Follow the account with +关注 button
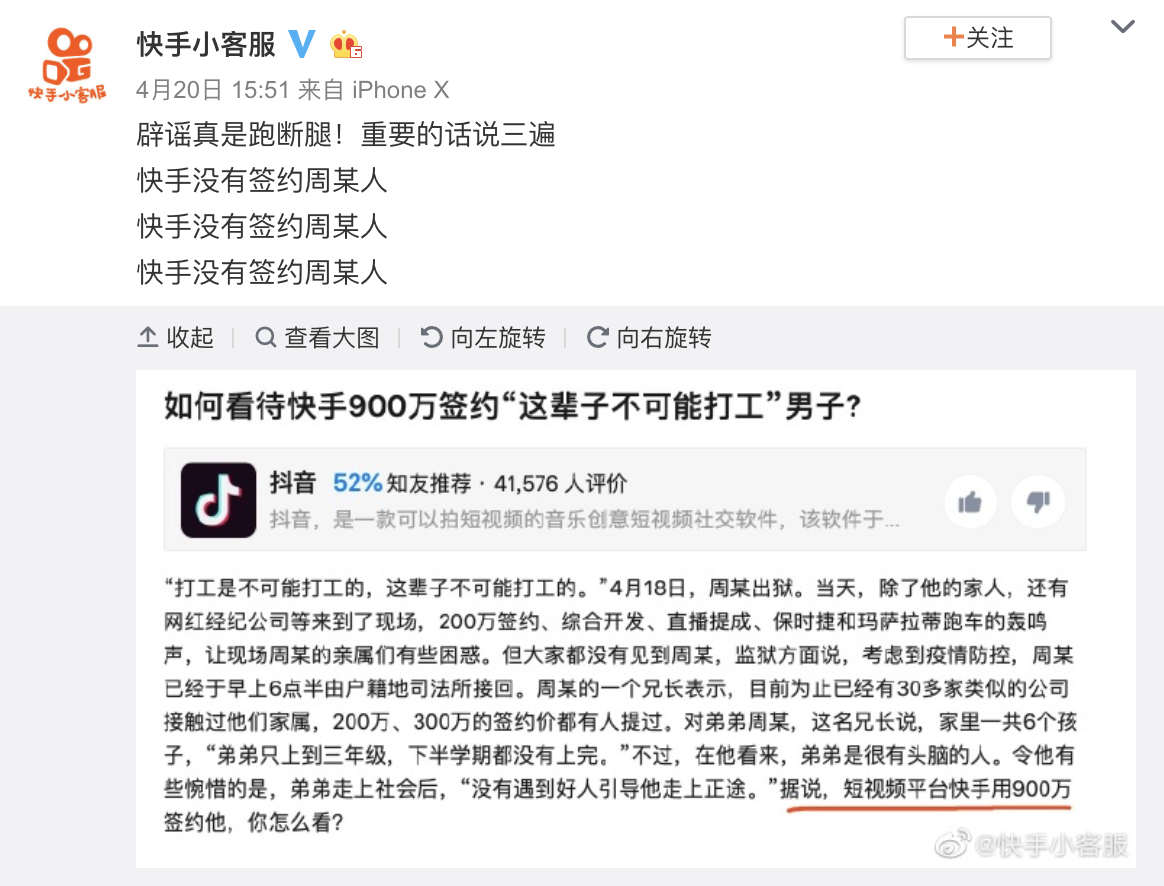 (978, 38)
